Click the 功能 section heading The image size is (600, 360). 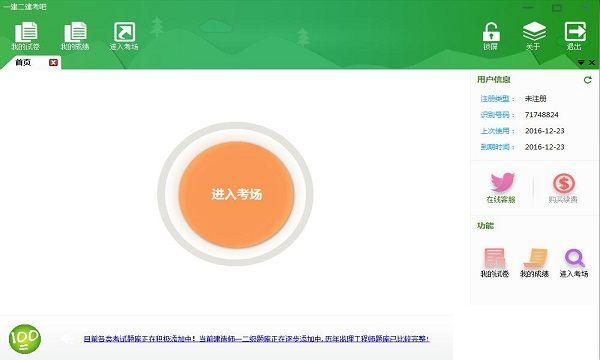[485, 226]
